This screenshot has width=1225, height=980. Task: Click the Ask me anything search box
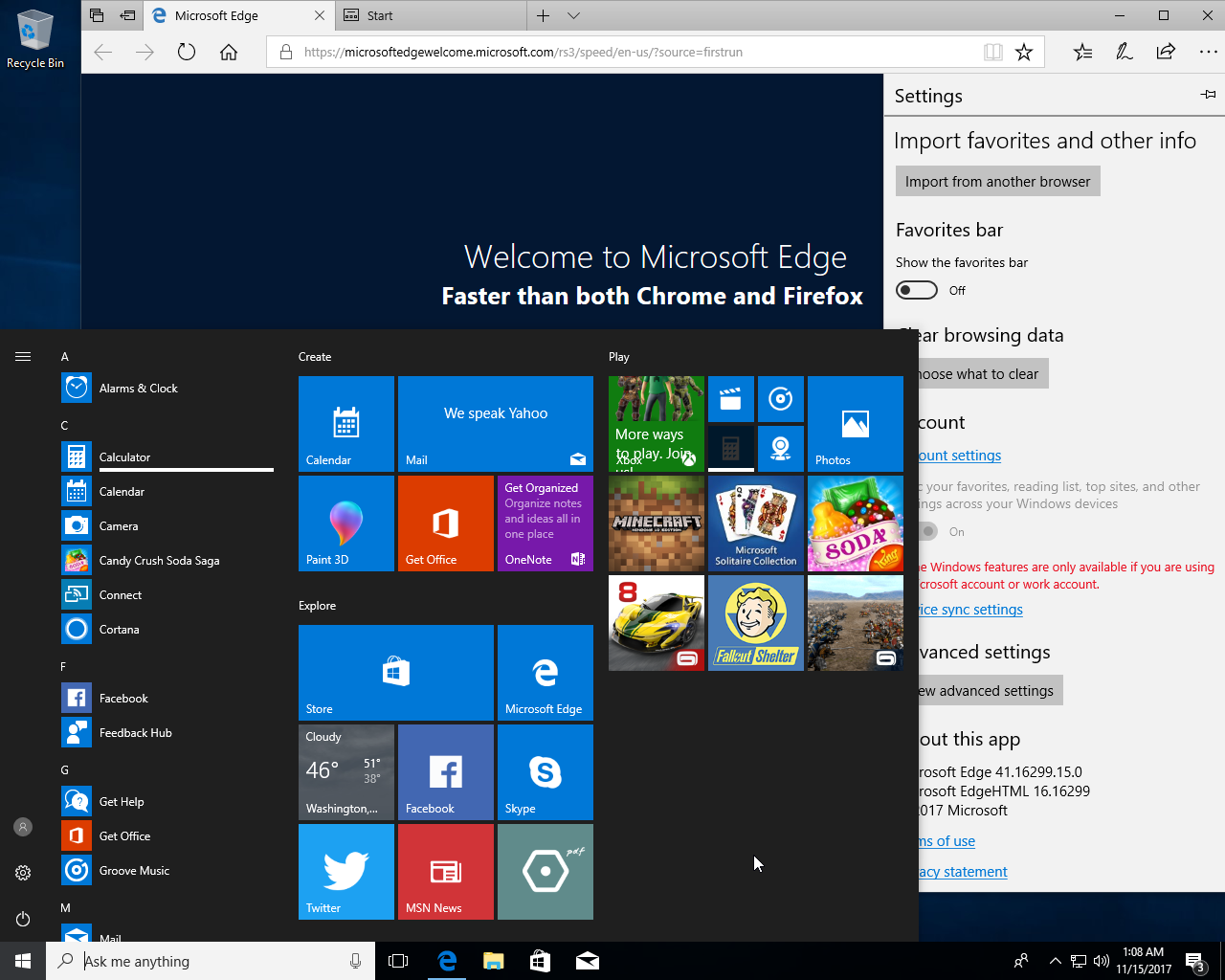click(x=209, y=961)
